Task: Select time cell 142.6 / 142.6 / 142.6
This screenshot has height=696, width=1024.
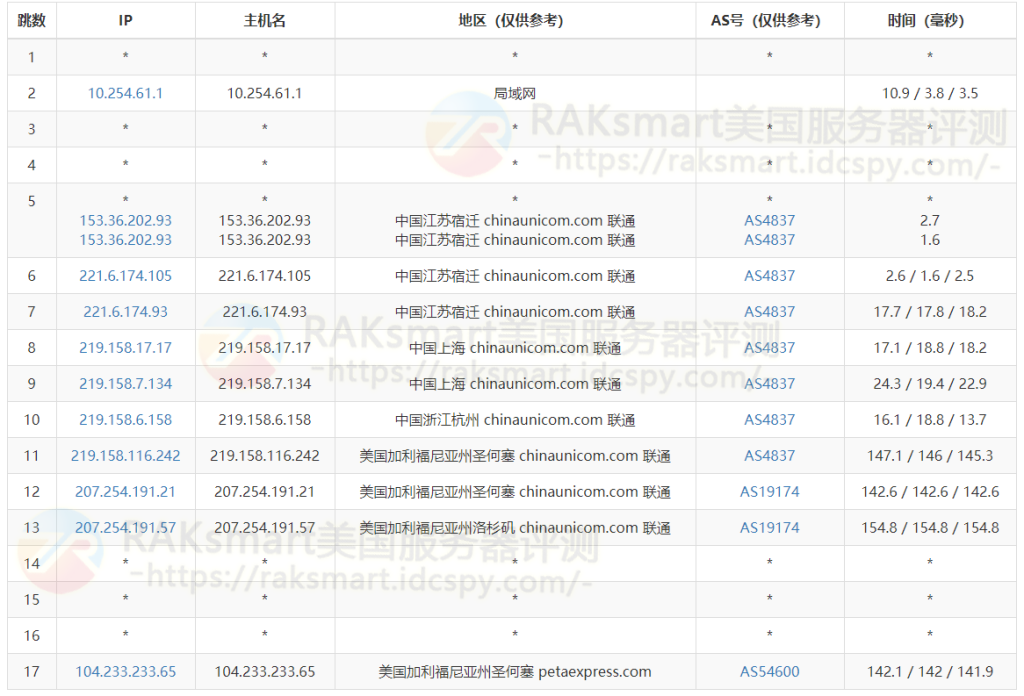Action: click(930, 492)
